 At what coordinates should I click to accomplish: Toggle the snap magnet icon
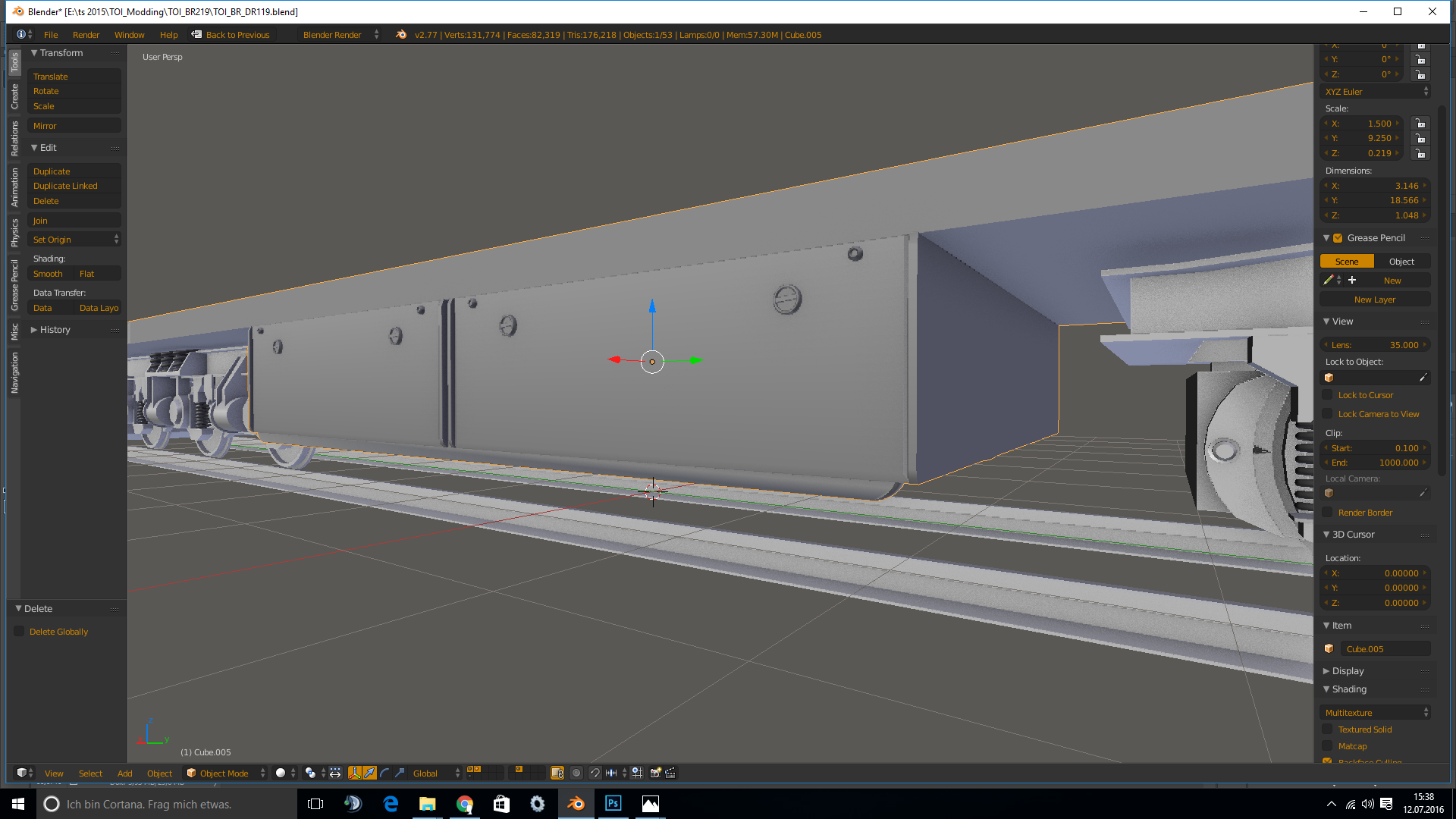595,773
